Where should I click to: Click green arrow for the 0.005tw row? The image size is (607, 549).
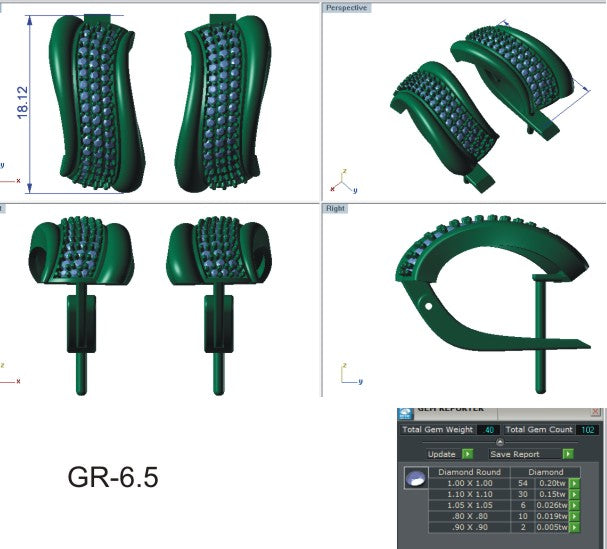(574, 527)
